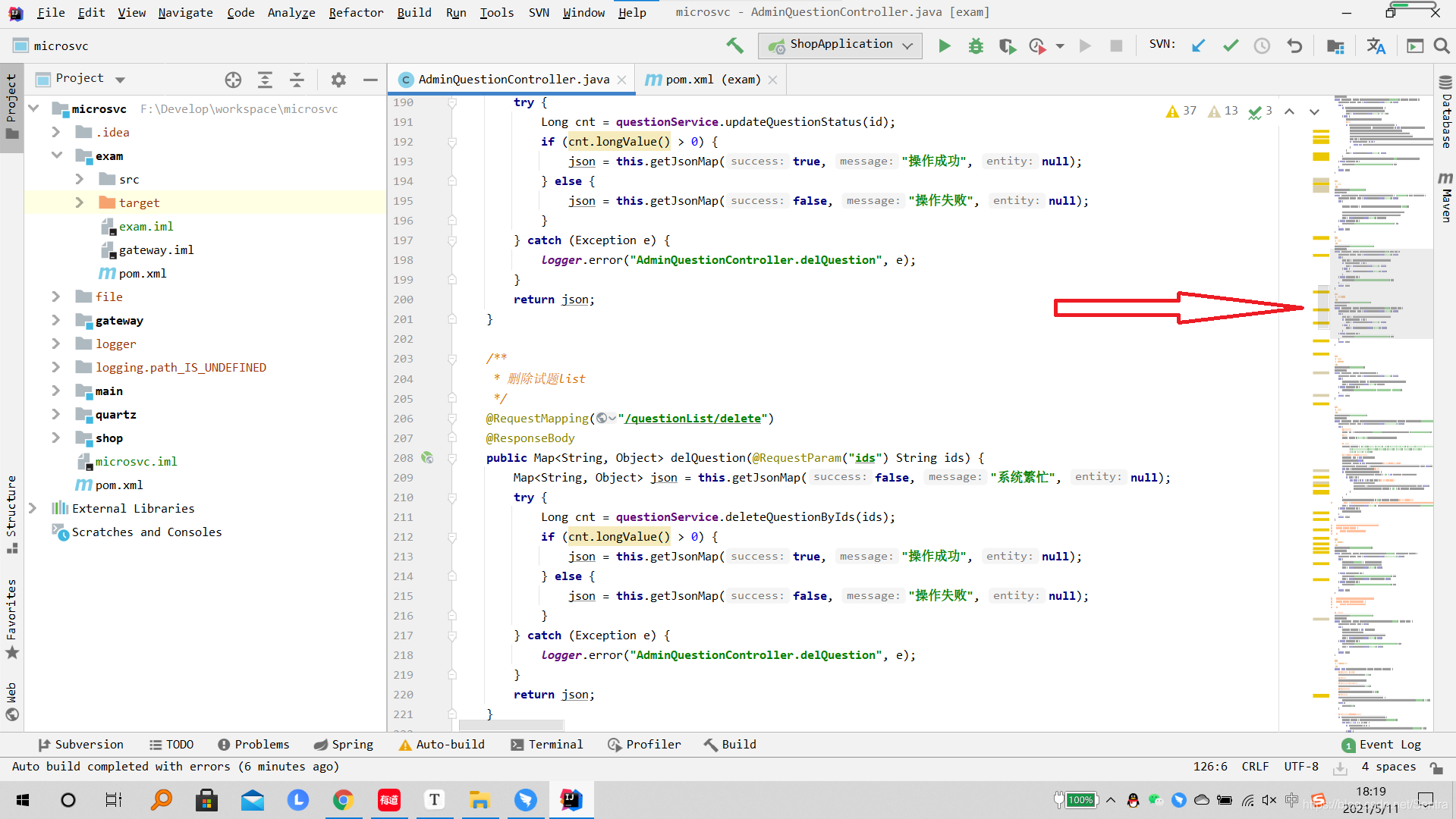Open Project Structure icon
The height and width of the screenshot is (819, 1456).
(1335, 46)
